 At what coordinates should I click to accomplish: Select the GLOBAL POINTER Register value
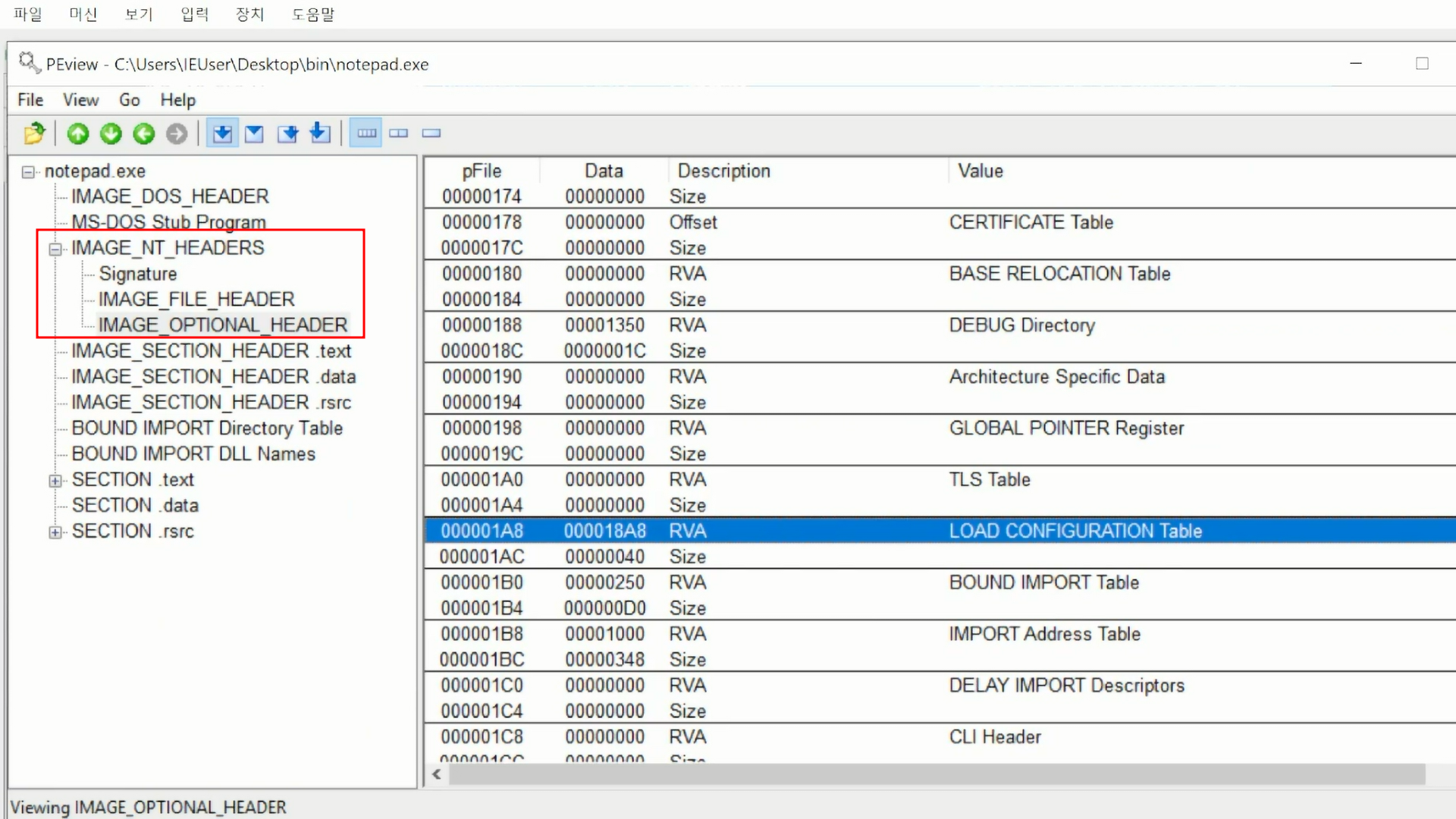1066,428
